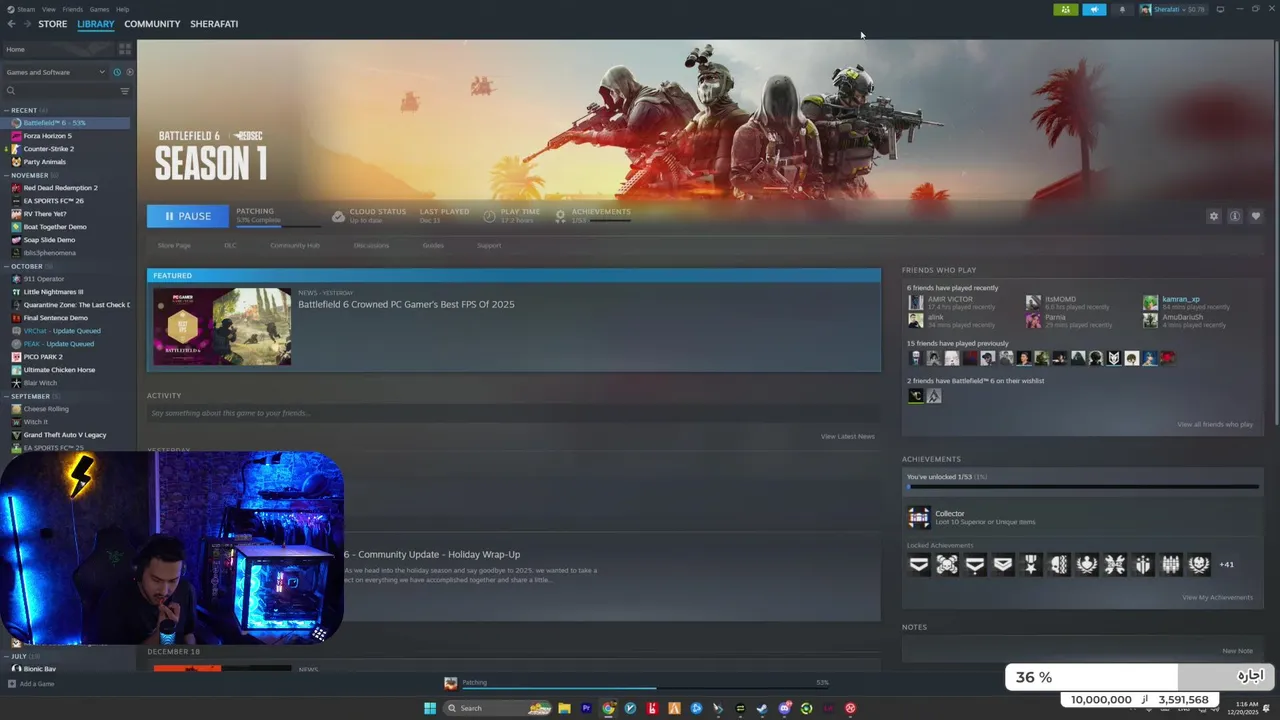Click the library search magnifier icon
This screenshot has width=1280, height=720.
11,91
